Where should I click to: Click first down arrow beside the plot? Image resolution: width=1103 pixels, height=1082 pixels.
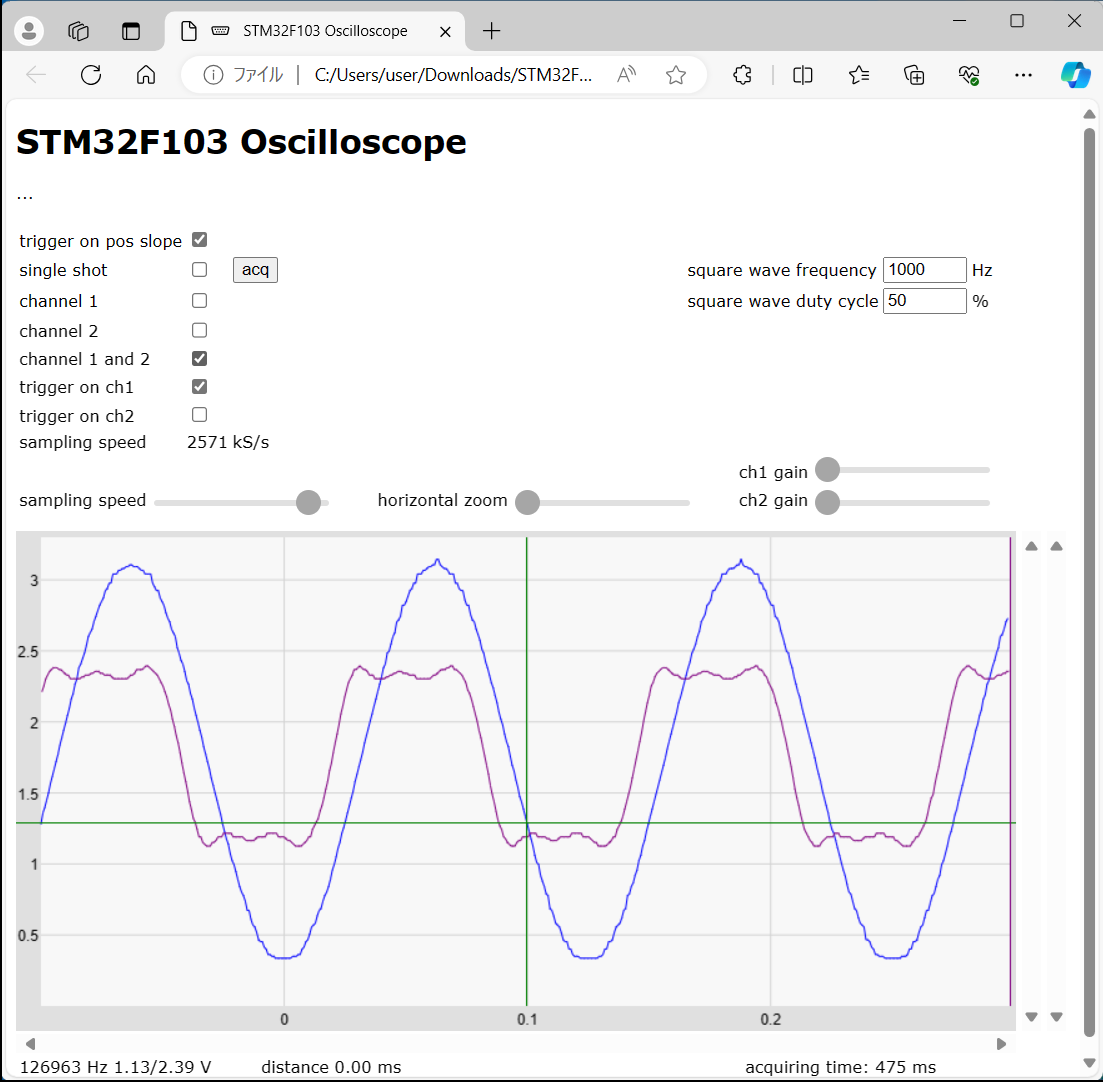(x=1031, y=1017)
